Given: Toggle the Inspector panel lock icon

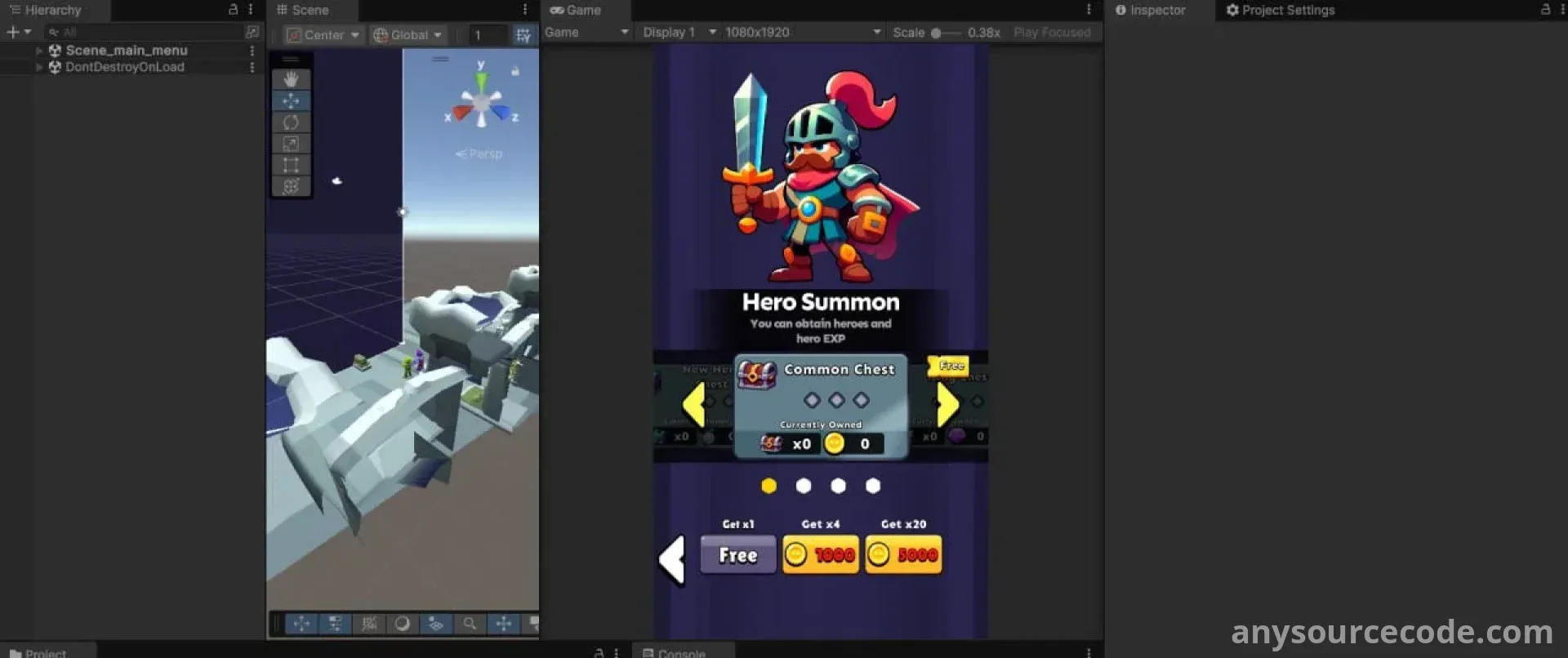Looking at the screenshot, I should [x=1545, y=10].
